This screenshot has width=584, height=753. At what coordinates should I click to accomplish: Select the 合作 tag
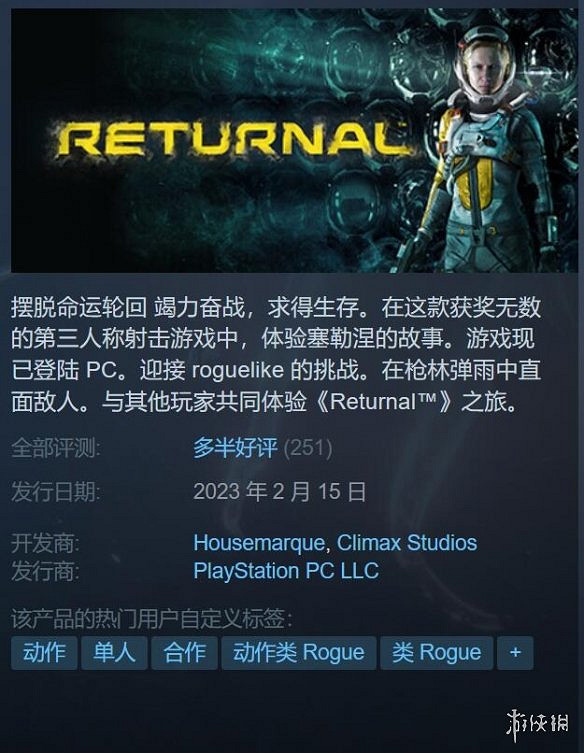coord(184,653)
